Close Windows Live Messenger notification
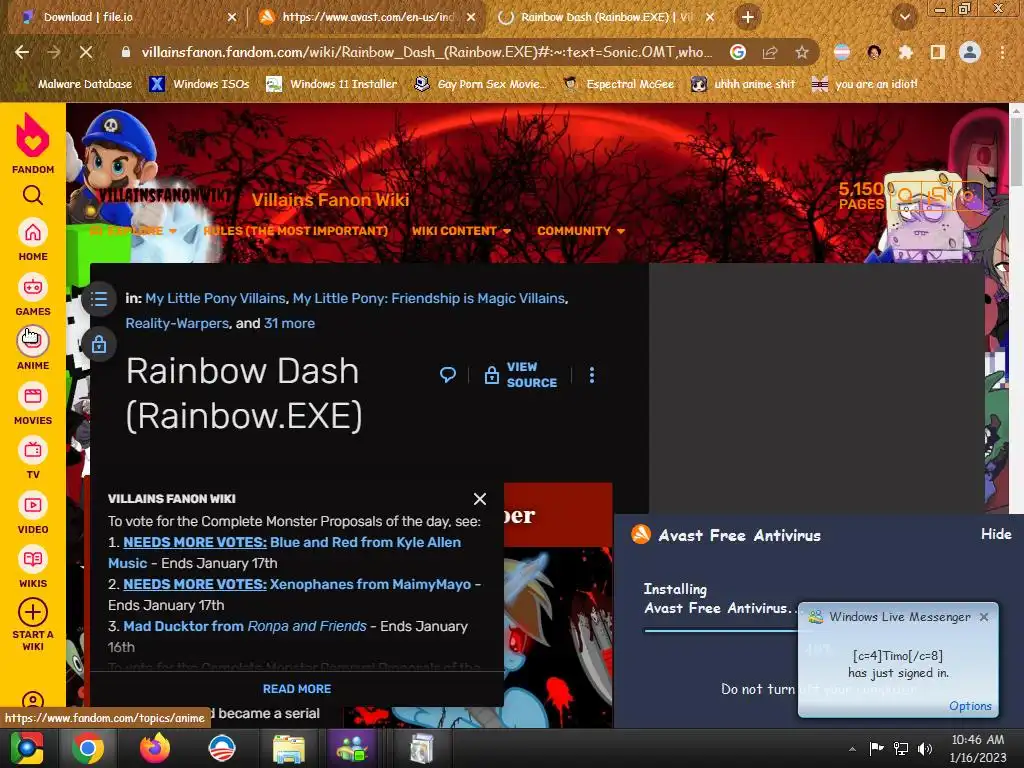The height and width of the screenshot is (768, 1024). point(984,617)
